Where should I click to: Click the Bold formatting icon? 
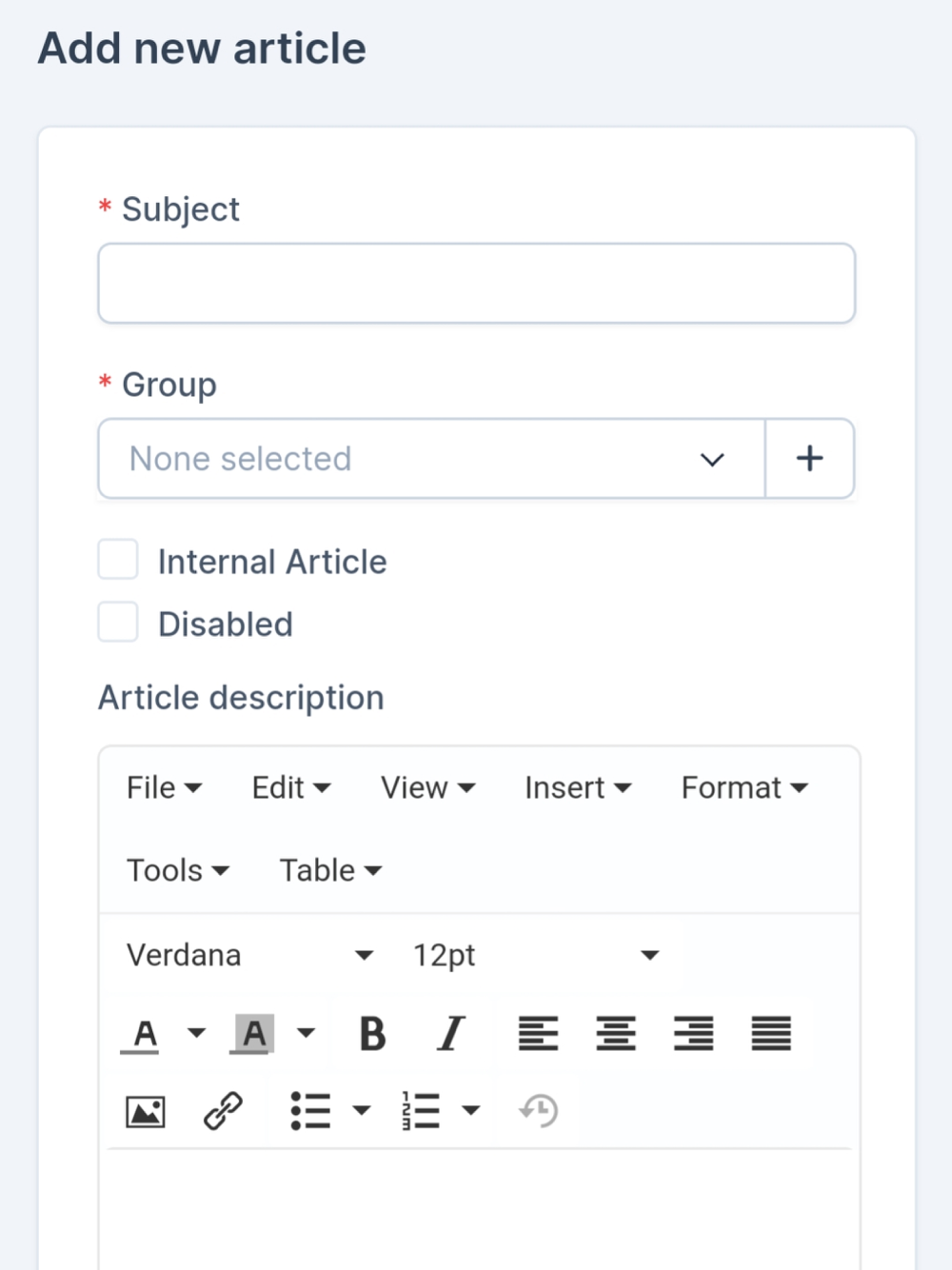pos(372,1033)
